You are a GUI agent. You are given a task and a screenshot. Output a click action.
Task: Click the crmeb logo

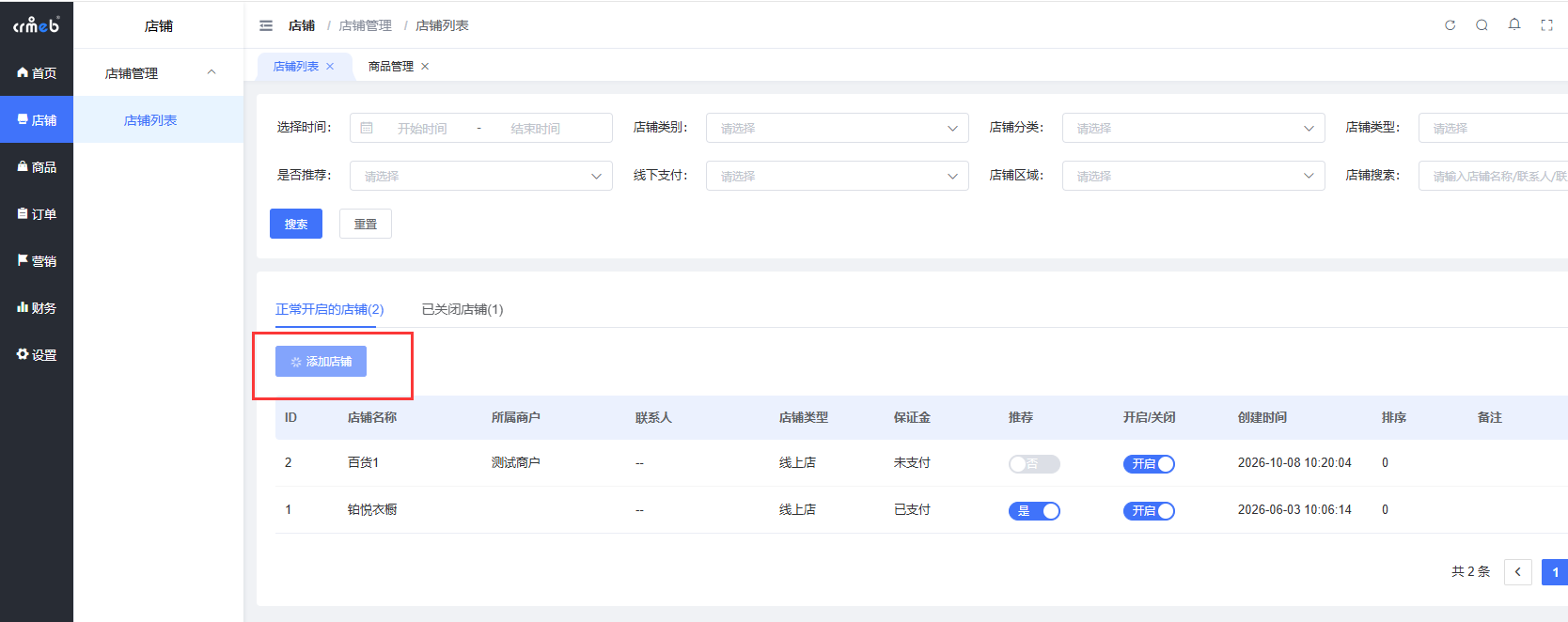[x=37, y=25]
